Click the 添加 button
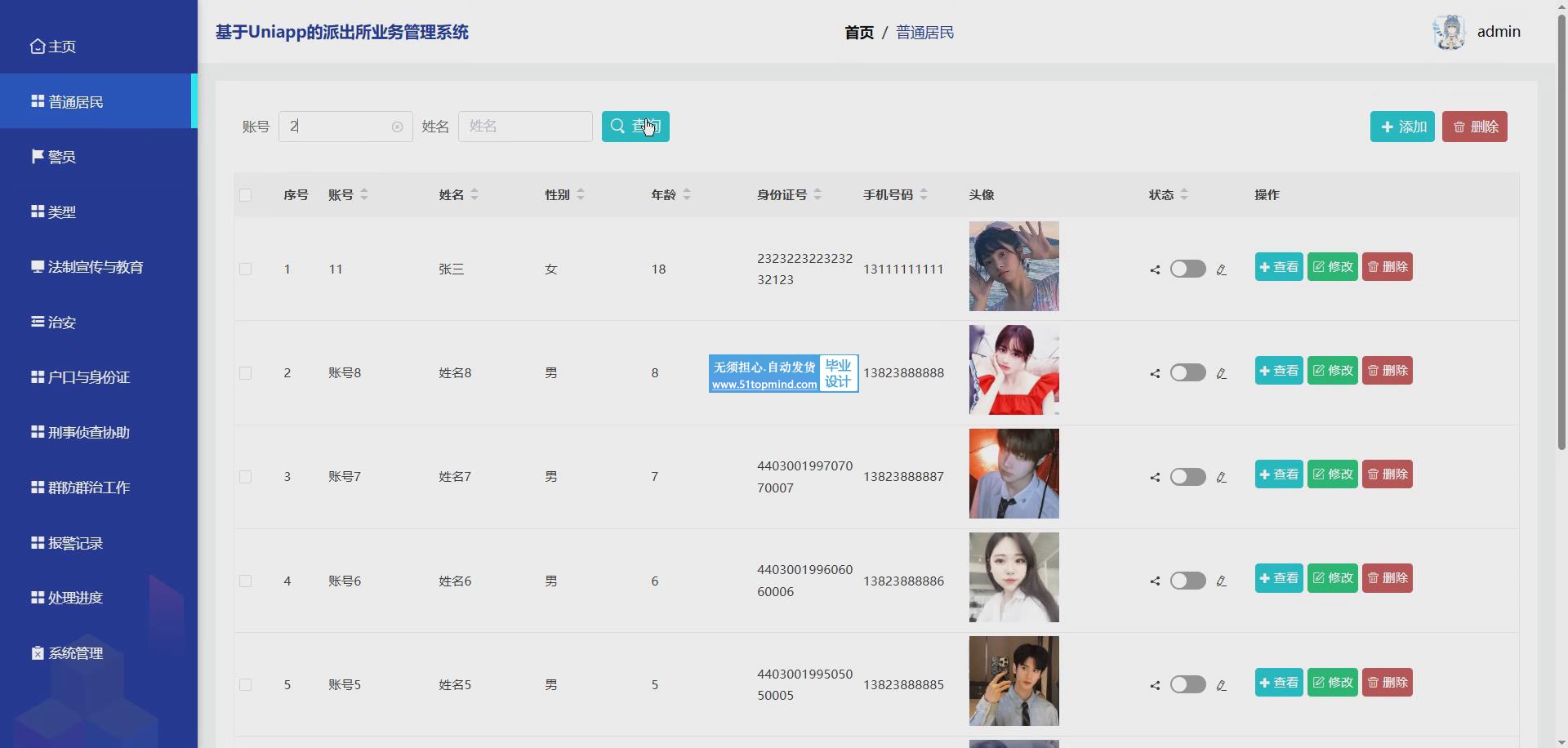The image size is (1568, 748). coord(1401,127)
